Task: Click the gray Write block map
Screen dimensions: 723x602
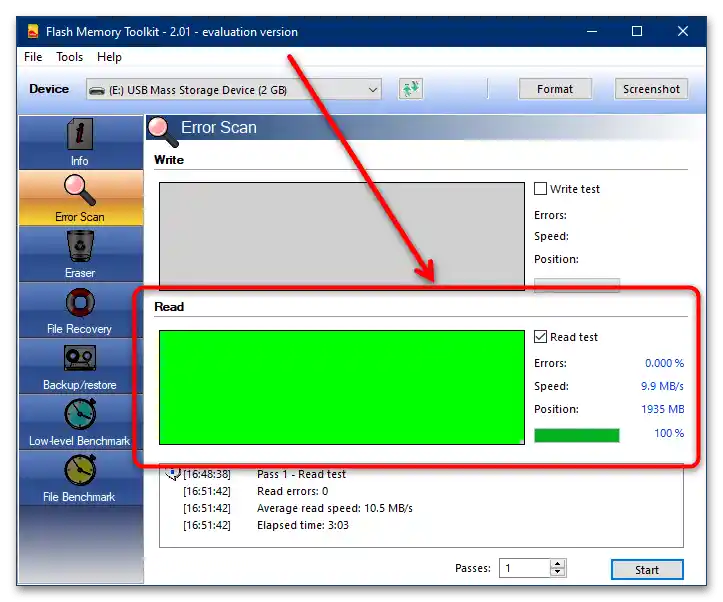Action: pyautogui.click(x=342, y=234)
